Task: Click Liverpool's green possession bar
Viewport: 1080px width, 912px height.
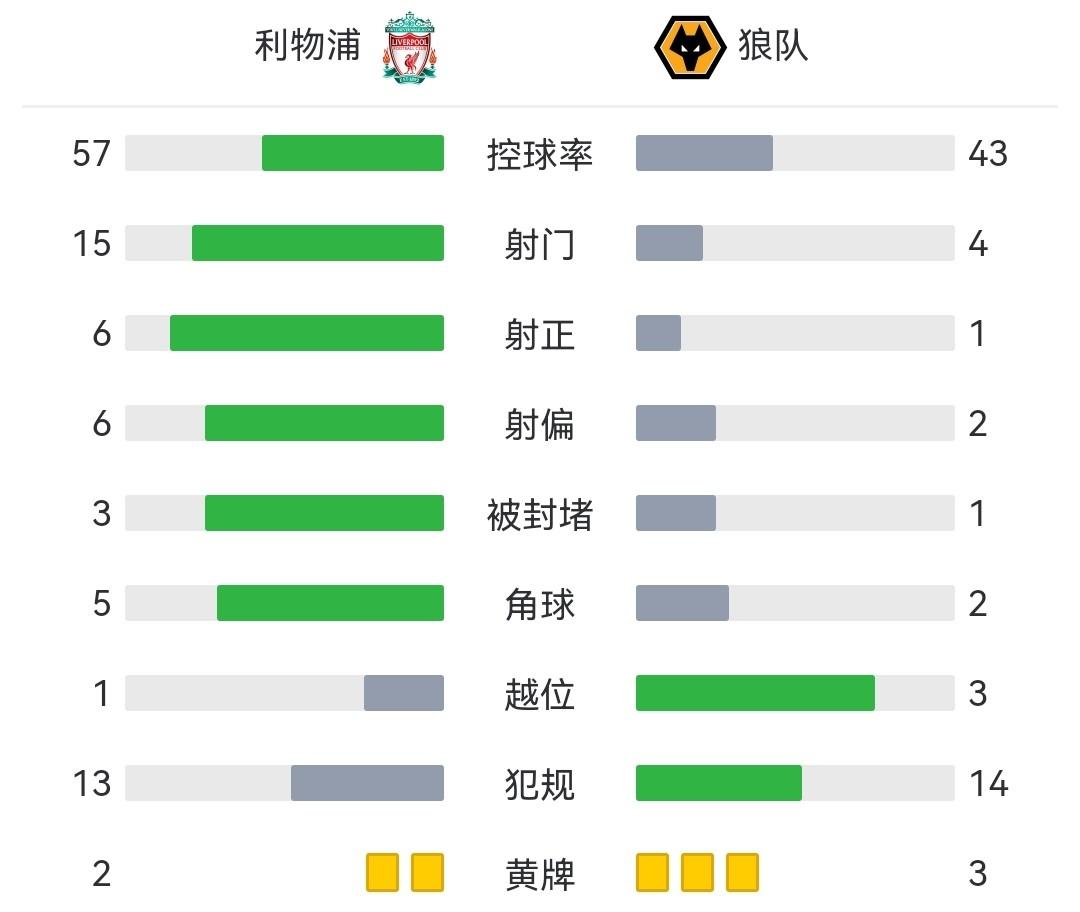Action: (x=352, y=153)
